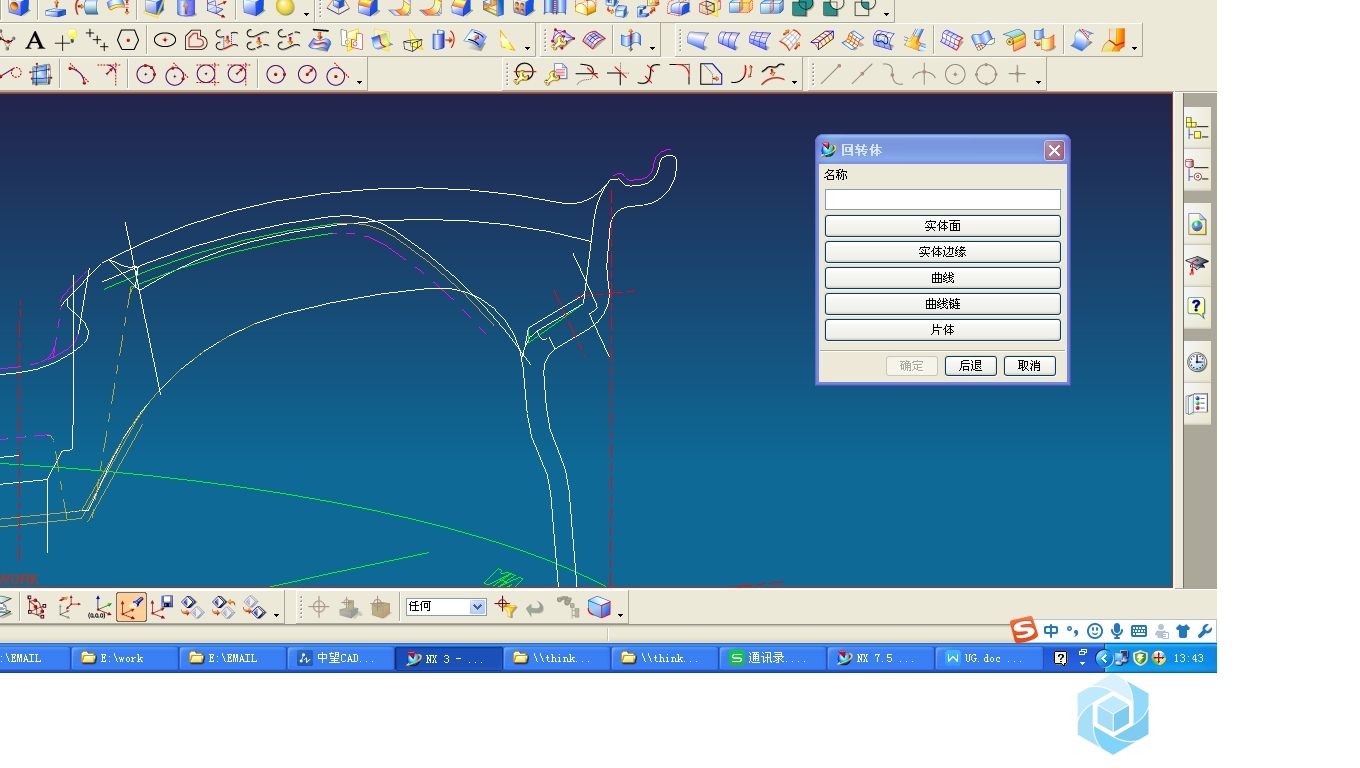Screen dimensions: 1360x768
Task: Select the ellipse curve tool
Action: 165,41
